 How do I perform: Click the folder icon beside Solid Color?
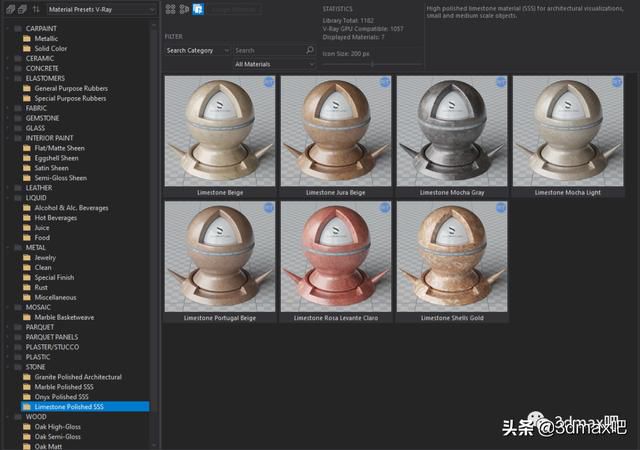click(x=27, y=48)
